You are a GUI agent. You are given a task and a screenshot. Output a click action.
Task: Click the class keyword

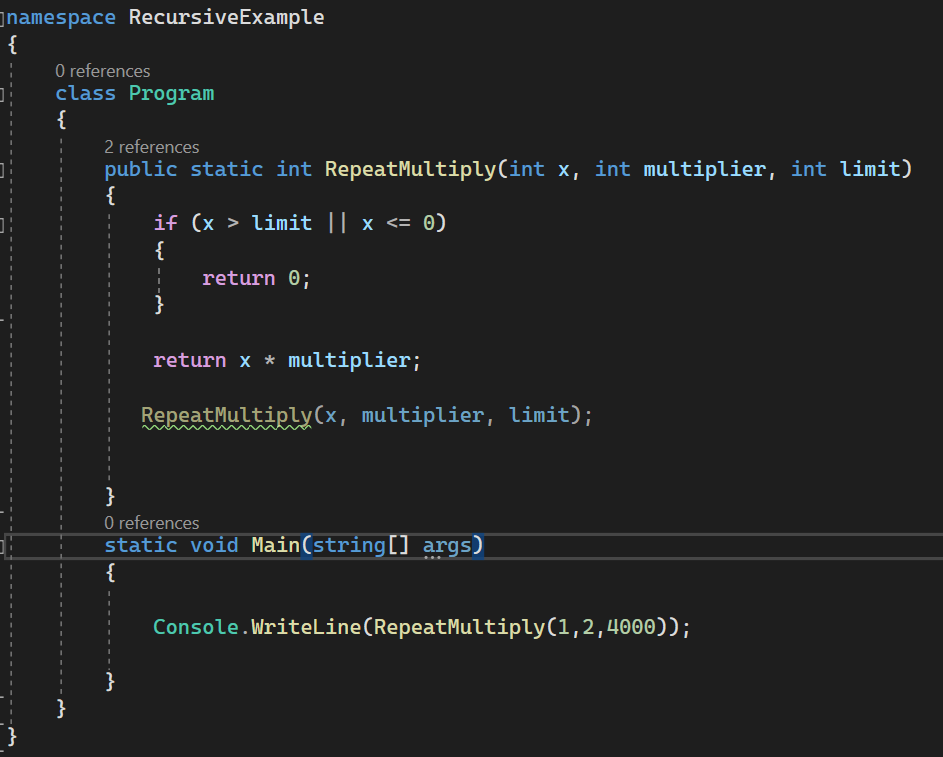85,93
